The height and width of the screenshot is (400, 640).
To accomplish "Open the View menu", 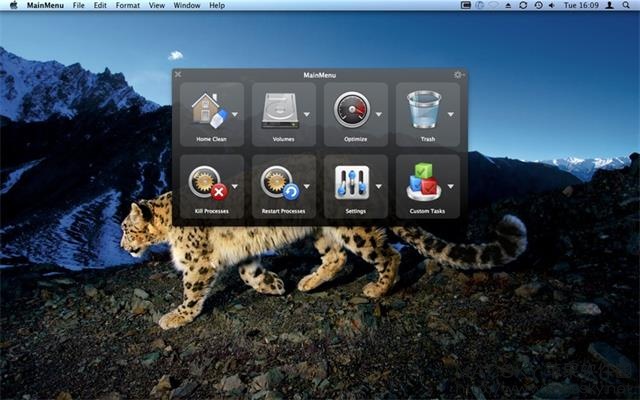I will coord(157,5).
